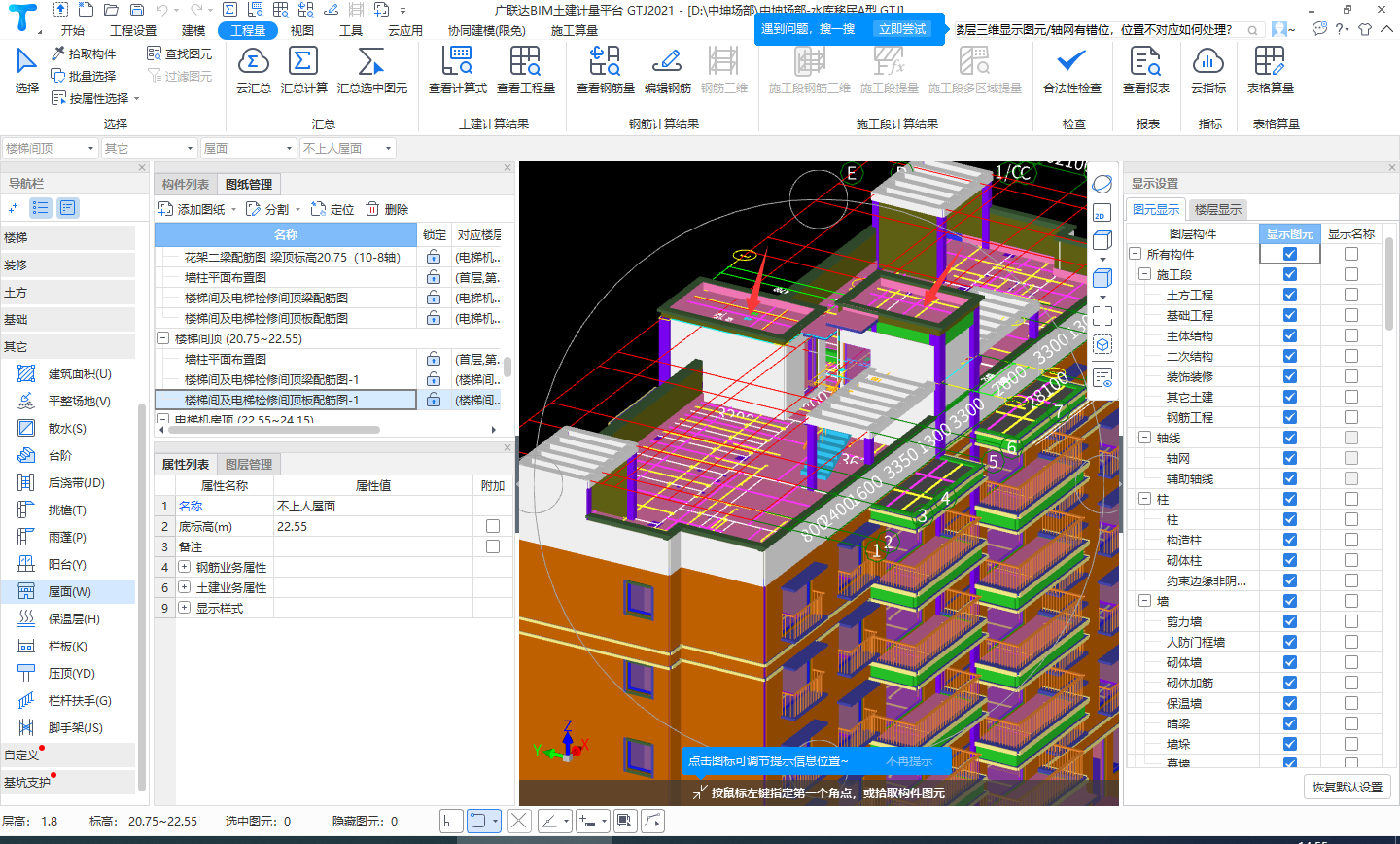This screenshot has width=1400, height=844.
Task: Select 阳台(Y) balcony item in navigation
Action: 68,564
